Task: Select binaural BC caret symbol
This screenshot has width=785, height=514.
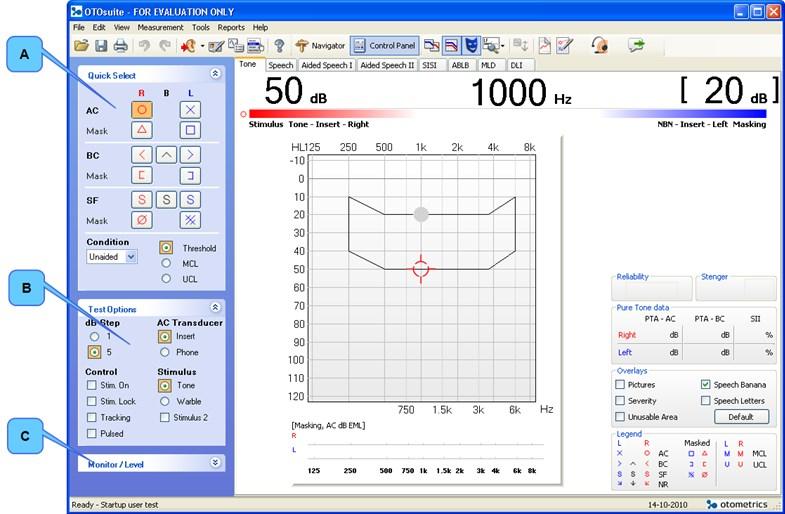Action: (x=166, y=155)
